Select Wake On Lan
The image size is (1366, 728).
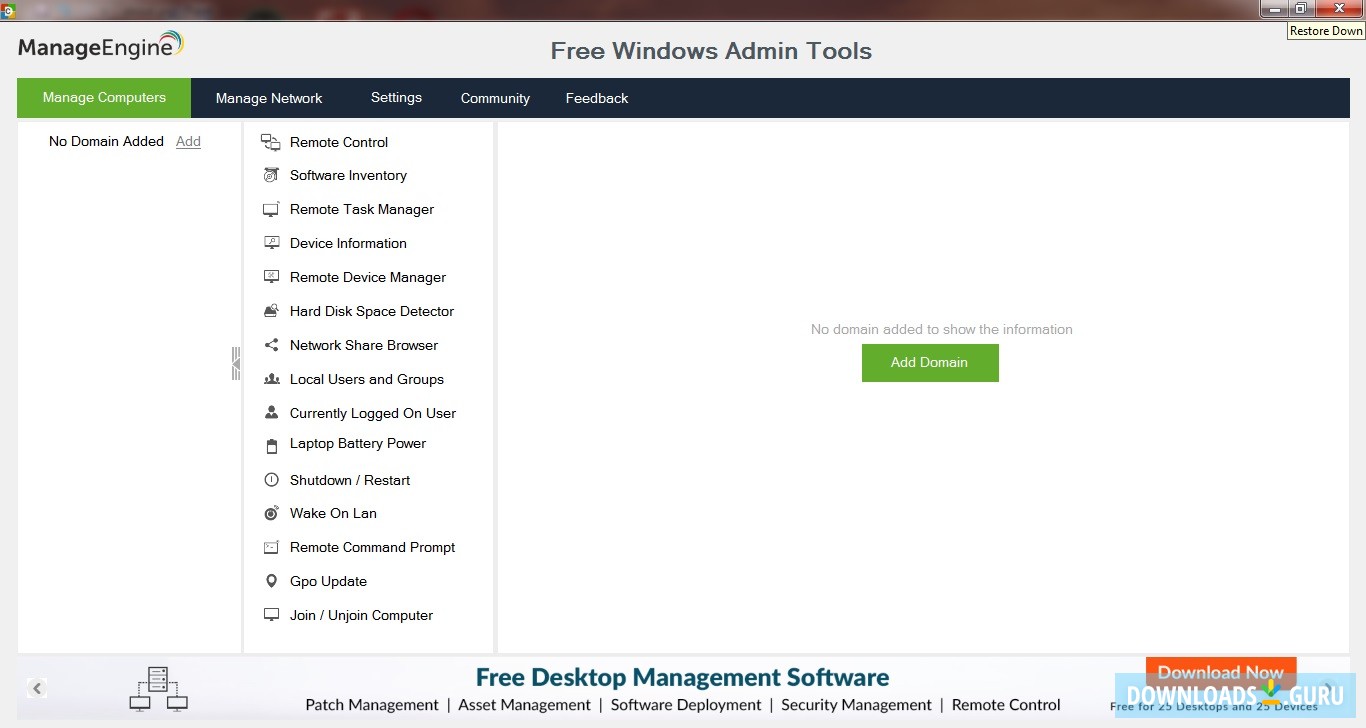[x=333, y=513]
